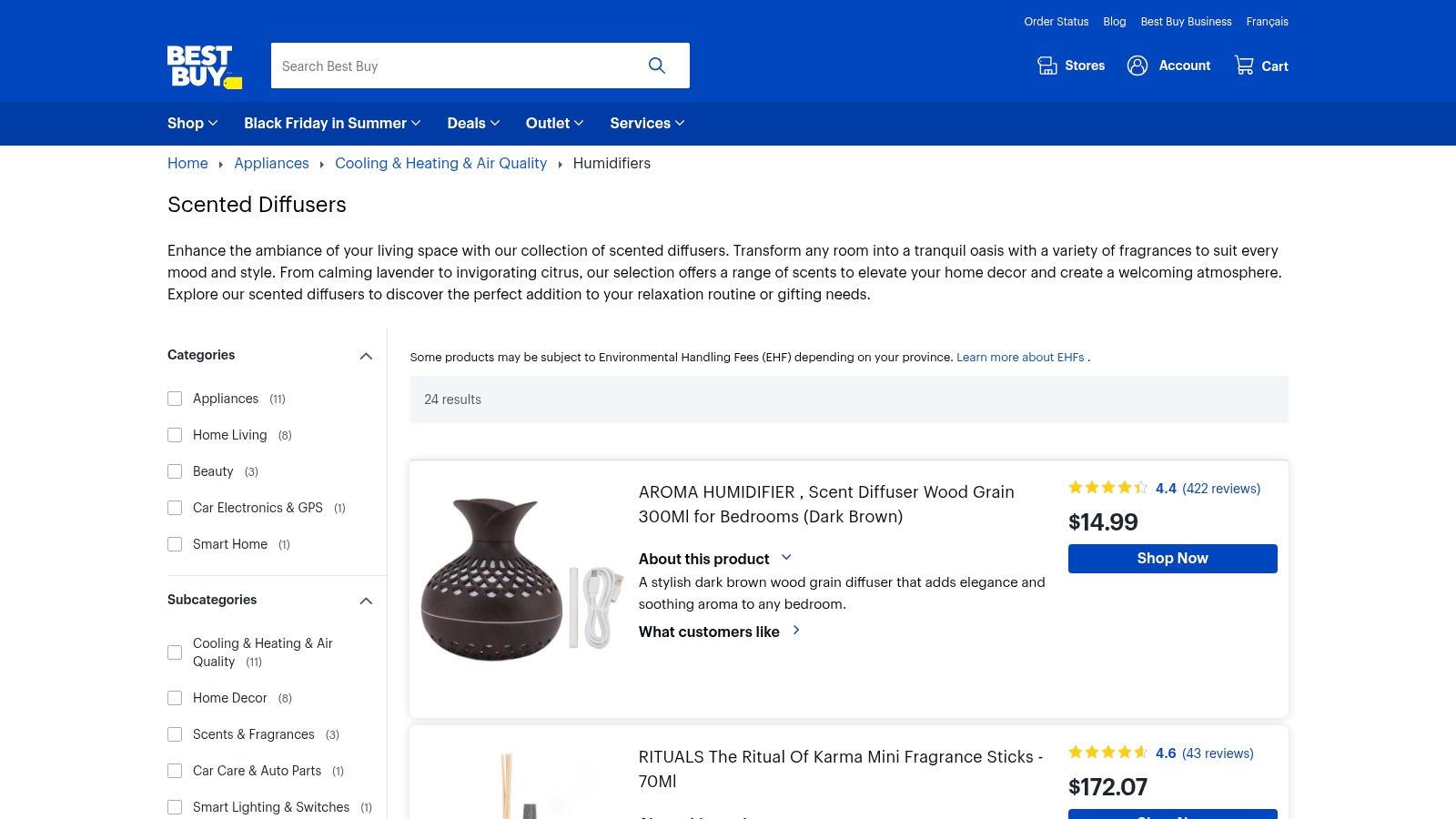Collapse the Subcategories filter section

point(366,601)
